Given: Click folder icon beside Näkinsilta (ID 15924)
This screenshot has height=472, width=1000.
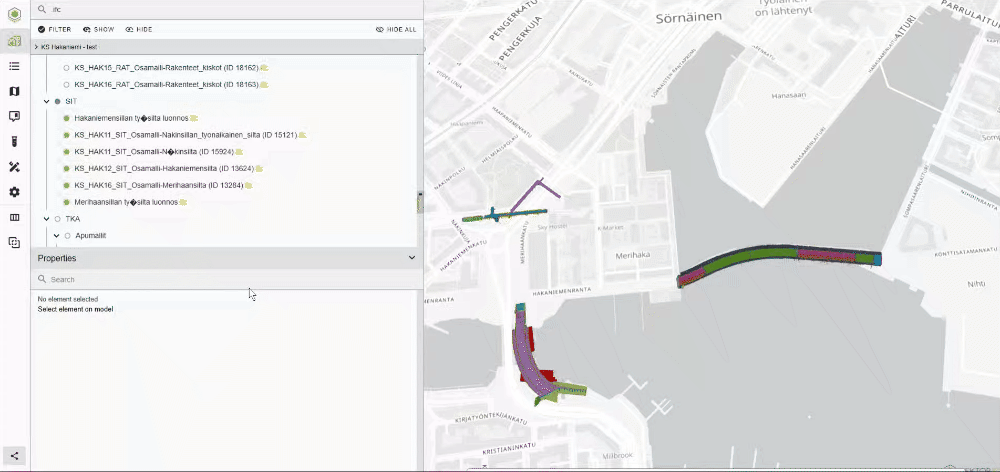Looking at the screenshot, I should (x=239, y=152).
